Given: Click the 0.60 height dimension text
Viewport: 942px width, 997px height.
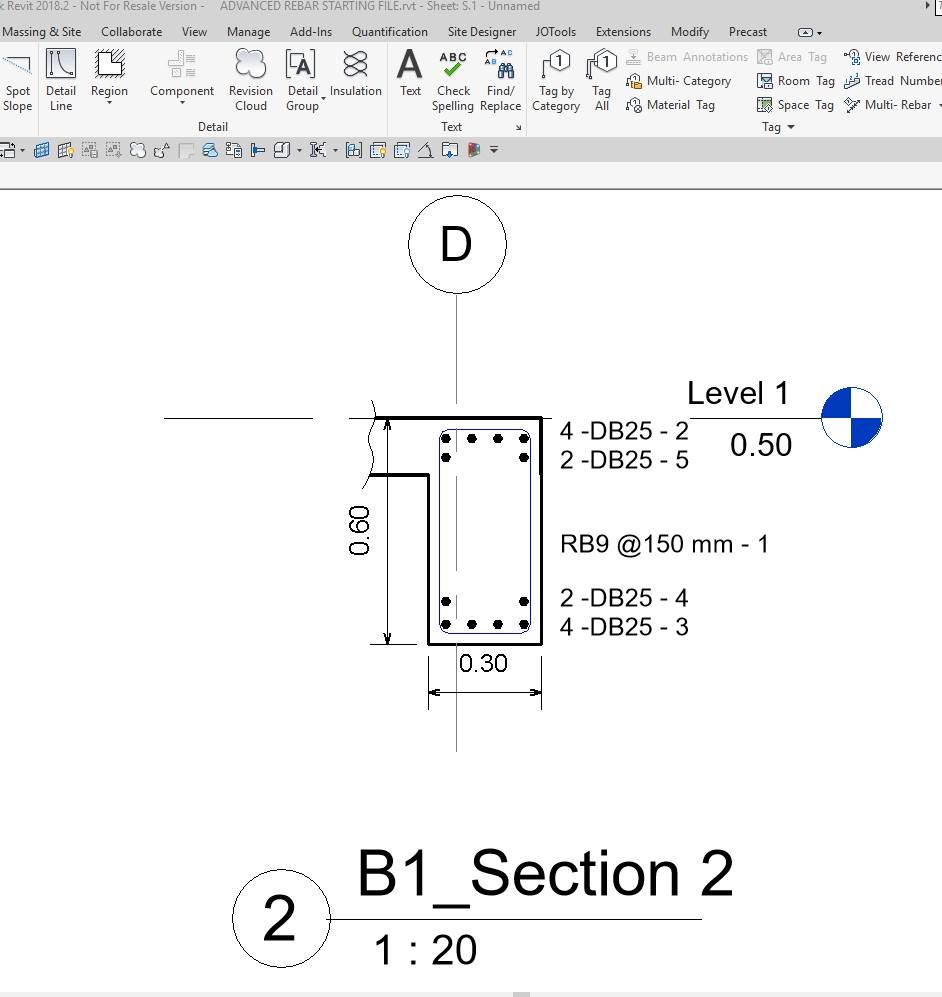Looking at the screenshot, I should [359, 530].
